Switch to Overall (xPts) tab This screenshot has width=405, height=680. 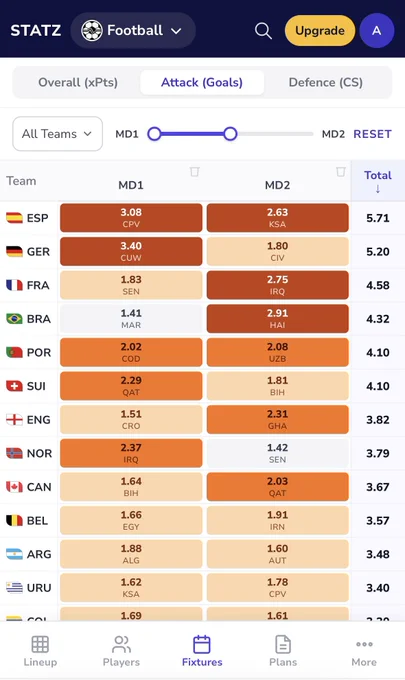pyautogui.click(x=78, y=82)
